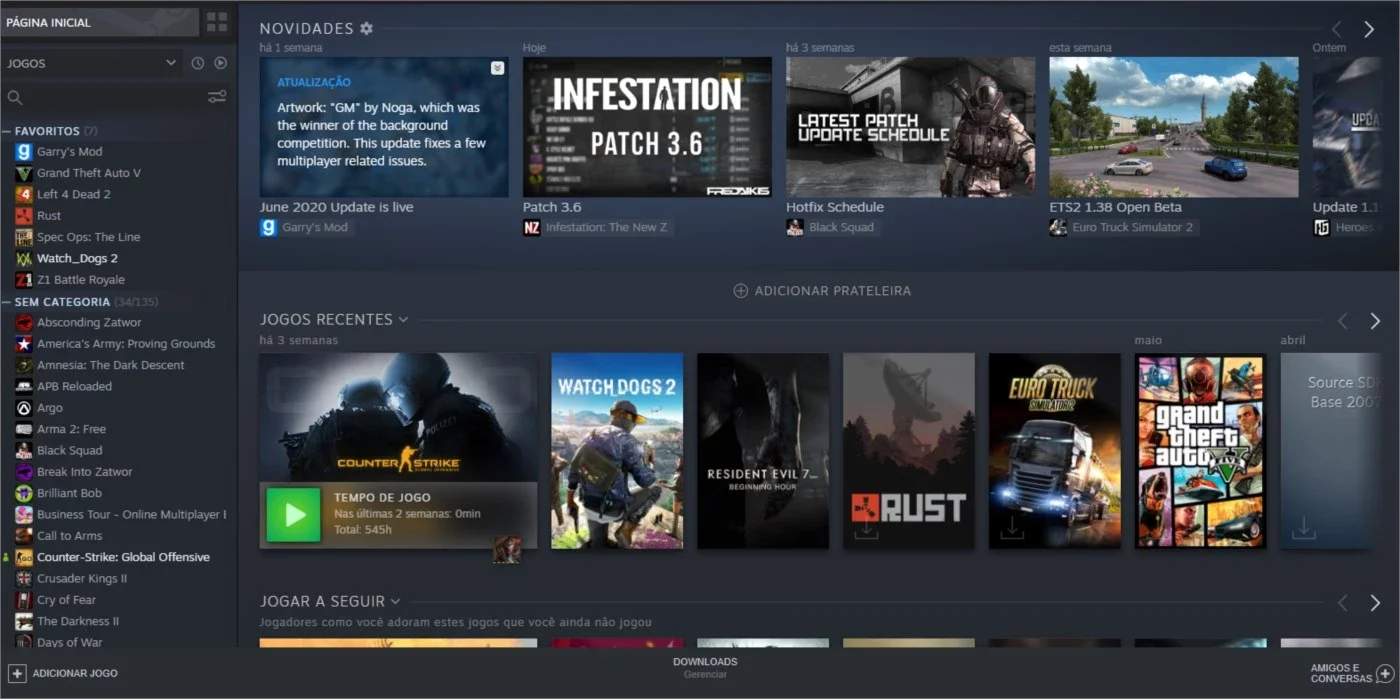Click Brilliant Bob game icon
This screenshot has height=699, width=1400.
23,493
